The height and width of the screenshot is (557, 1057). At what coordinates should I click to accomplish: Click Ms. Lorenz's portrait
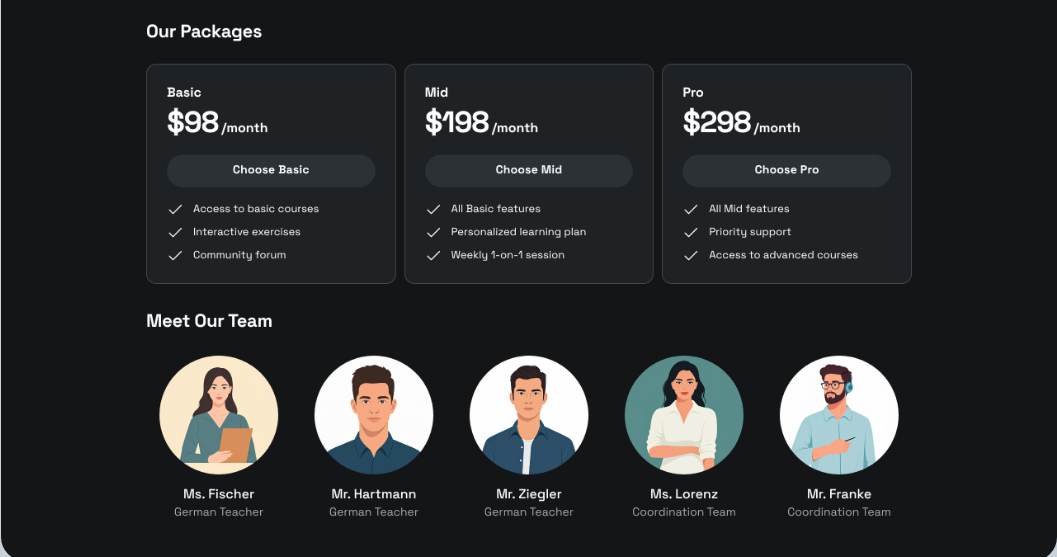coord(684,415)
